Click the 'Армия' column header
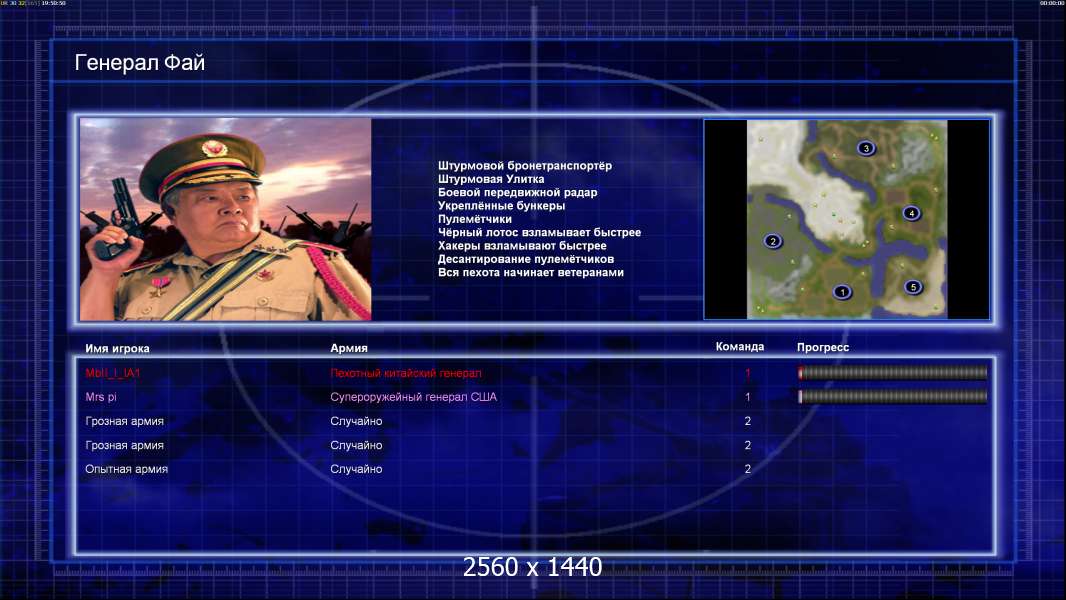The width and height of the screenshot is (1066, 600). click(349, 348)
